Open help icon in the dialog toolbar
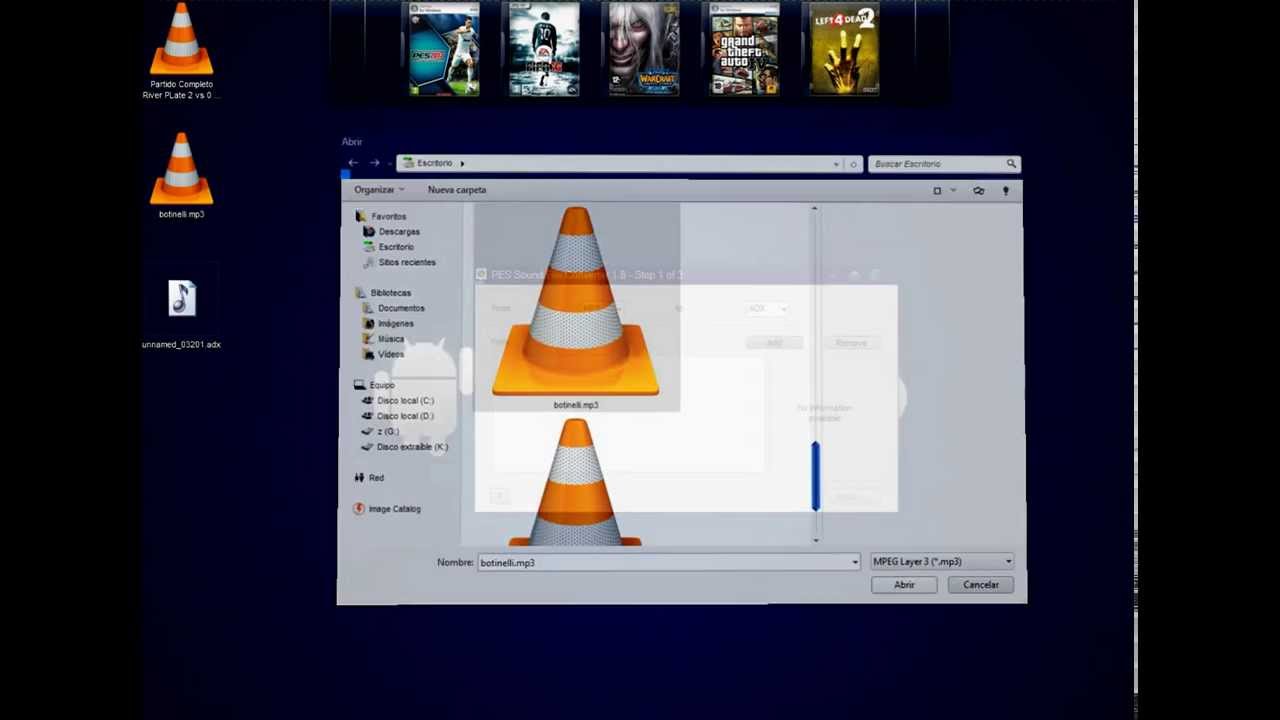This screenshot has width=1280, height=720. point(1006,190)
